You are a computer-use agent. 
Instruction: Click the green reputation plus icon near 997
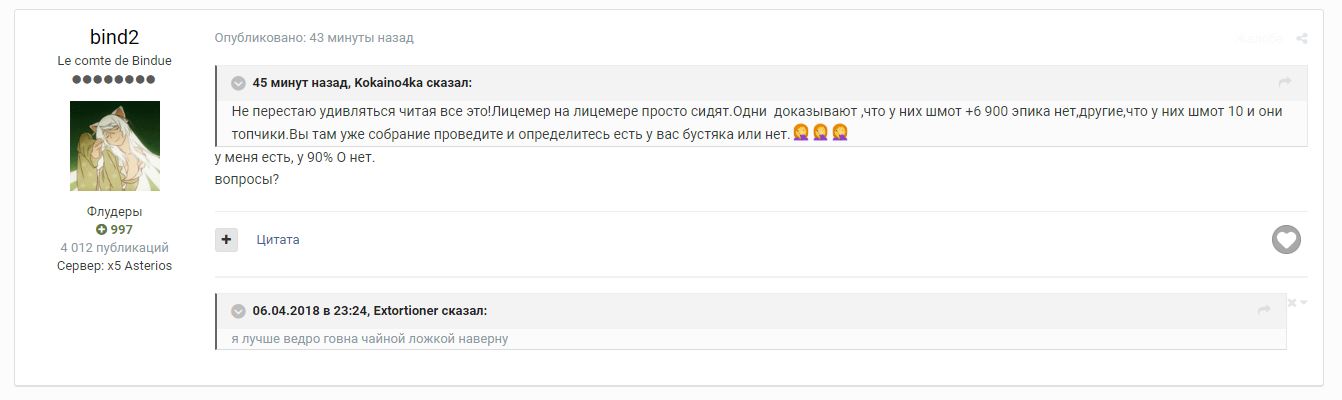point(101,230)
